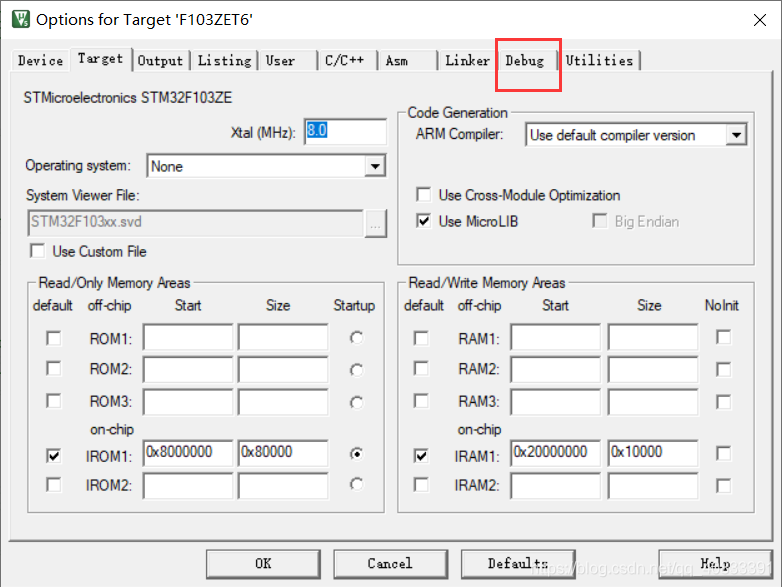The width and height of the screenshot is (782, 587).
Task: Check the ROM2 default checkbox
Action: coord(53,369)
